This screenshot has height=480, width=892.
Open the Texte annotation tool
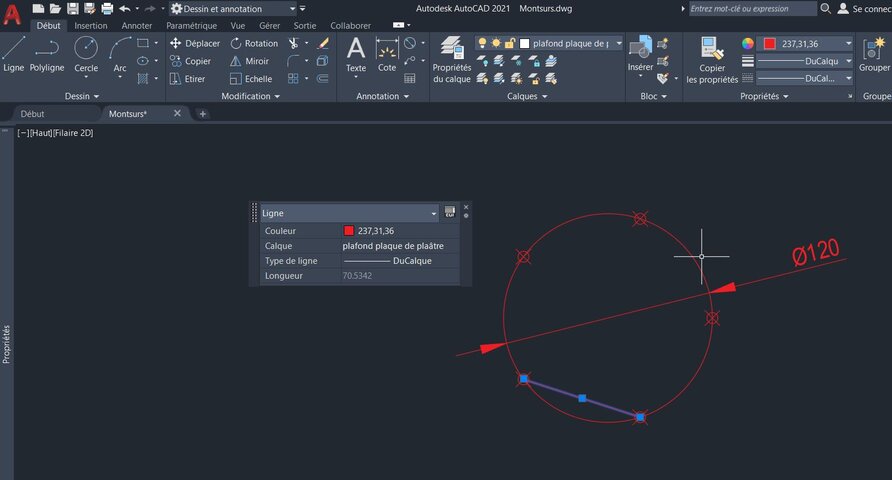356,53
